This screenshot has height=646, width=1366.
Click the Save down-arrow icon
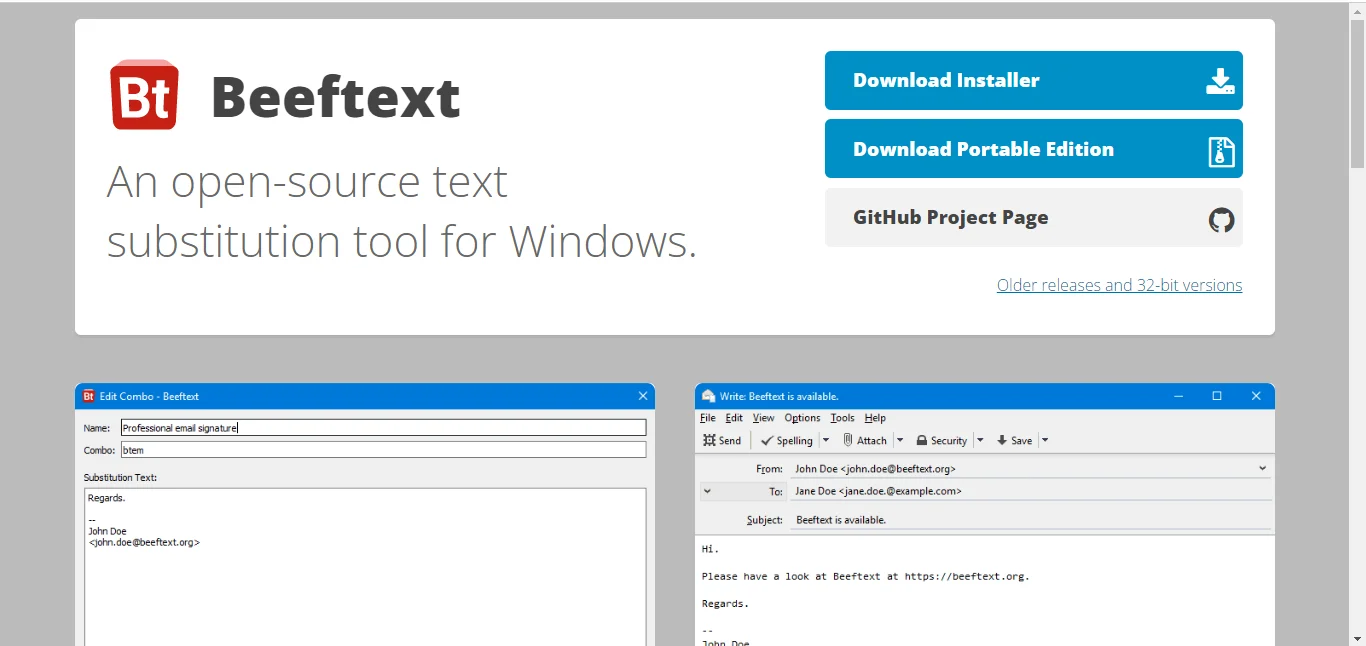(x=1002, y=440)
